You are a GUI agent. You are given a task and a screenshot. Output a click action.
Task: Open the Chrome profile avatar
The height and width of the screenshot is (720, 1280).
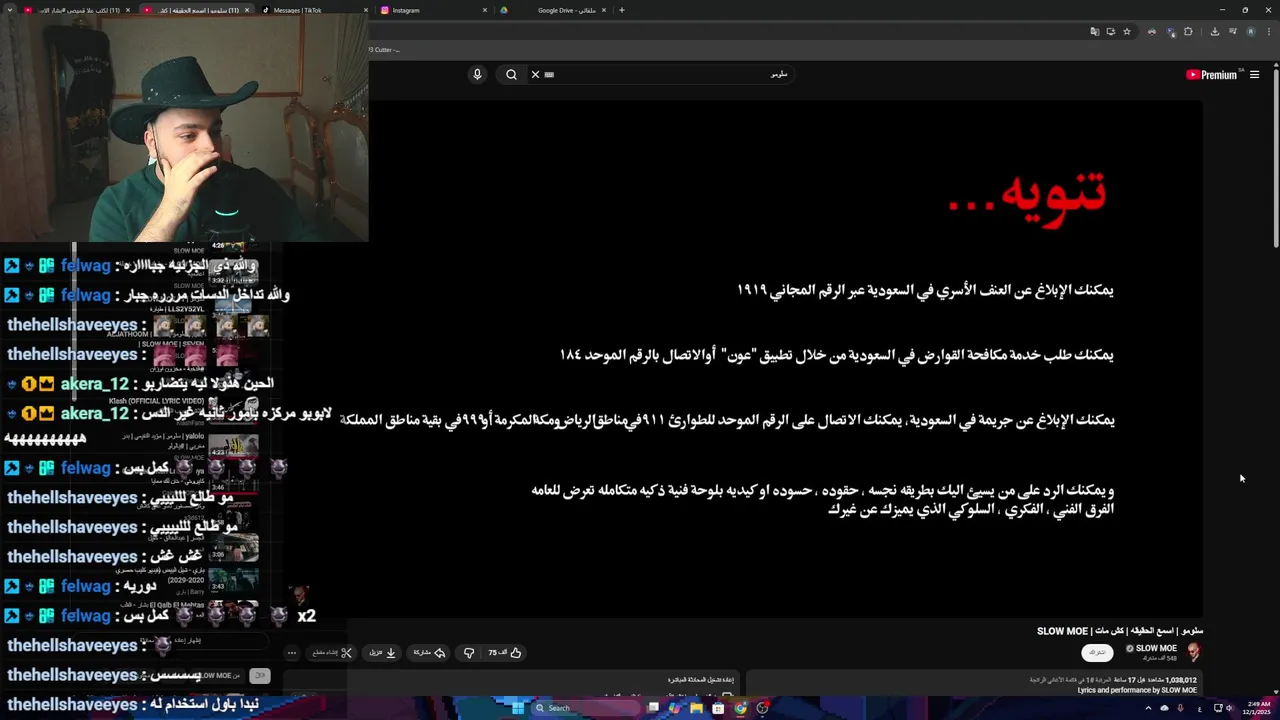1250,31
